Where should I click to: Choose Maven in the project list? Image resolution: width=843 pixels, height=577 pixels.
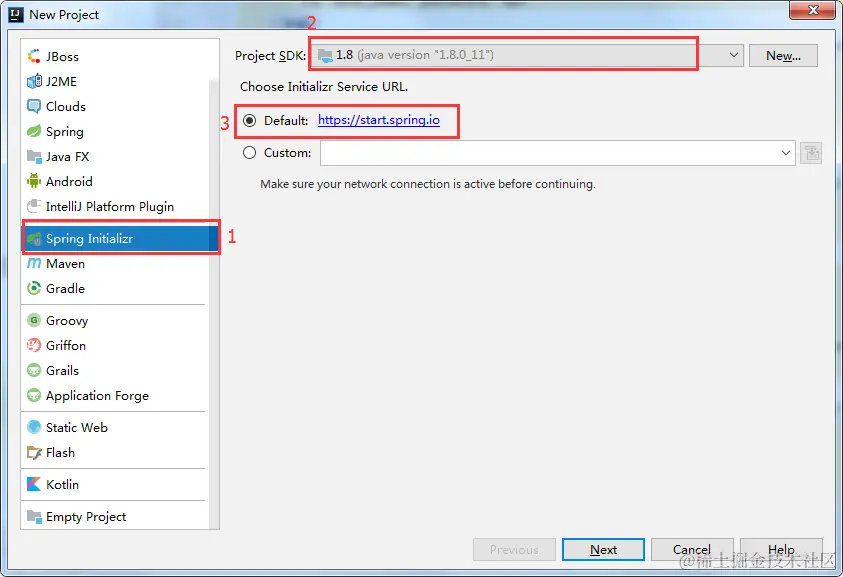(x=66, y=263)
